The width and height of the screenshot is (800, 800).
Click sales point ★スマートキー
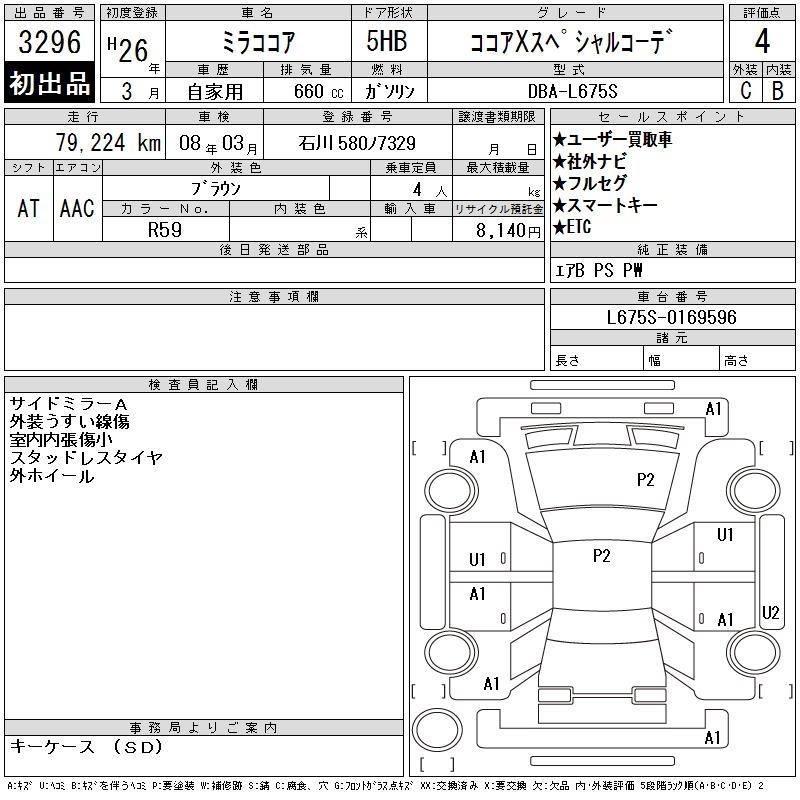click(x=605, y=205)
